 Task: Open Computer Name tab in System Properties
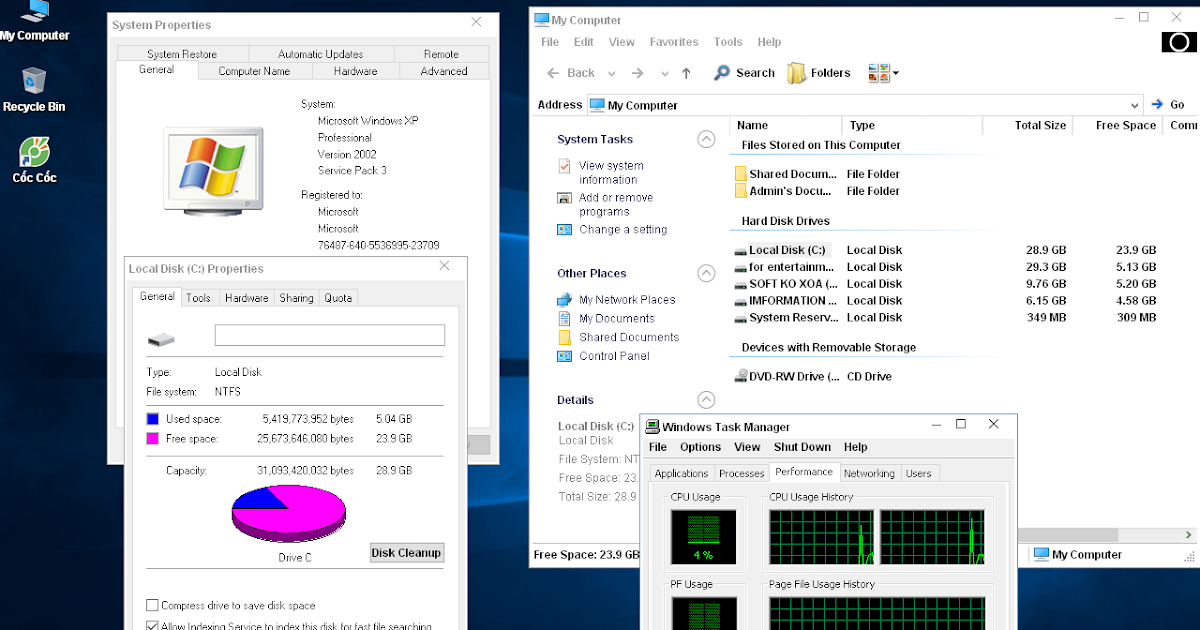pos(254,71)
